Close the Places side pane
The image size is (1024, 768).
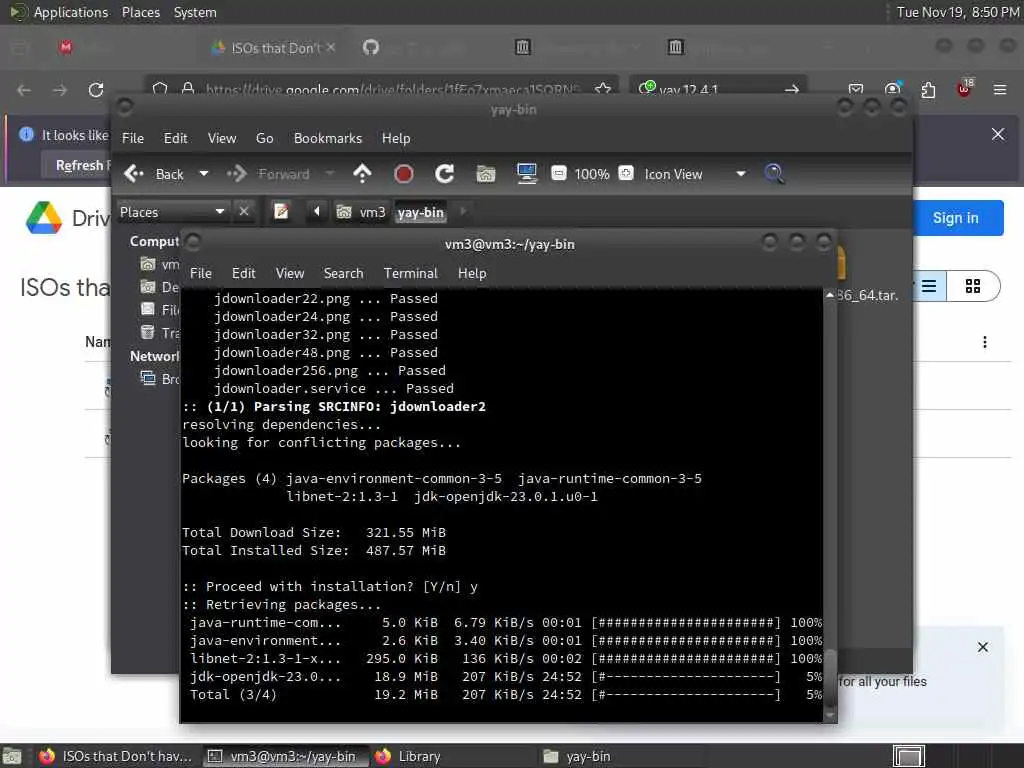(244, 211)
